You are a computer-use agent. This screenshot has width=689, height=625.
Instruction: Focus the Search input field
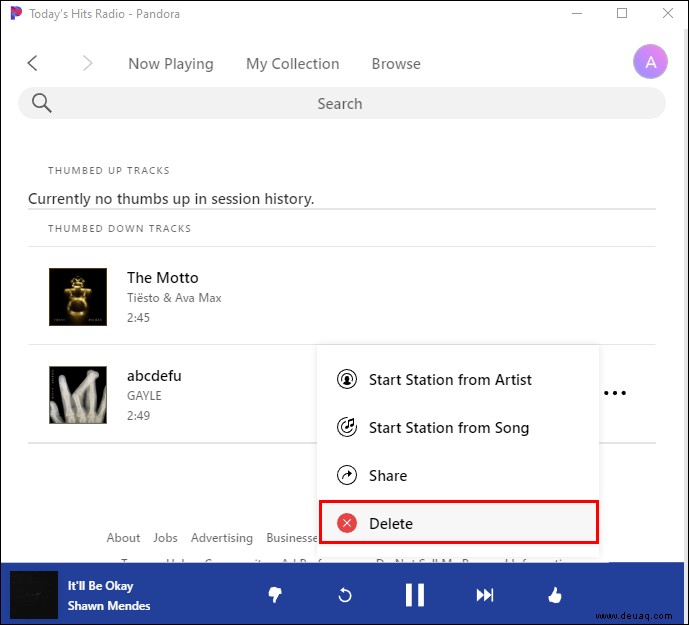pyautogui.click(x=342, y=103)
